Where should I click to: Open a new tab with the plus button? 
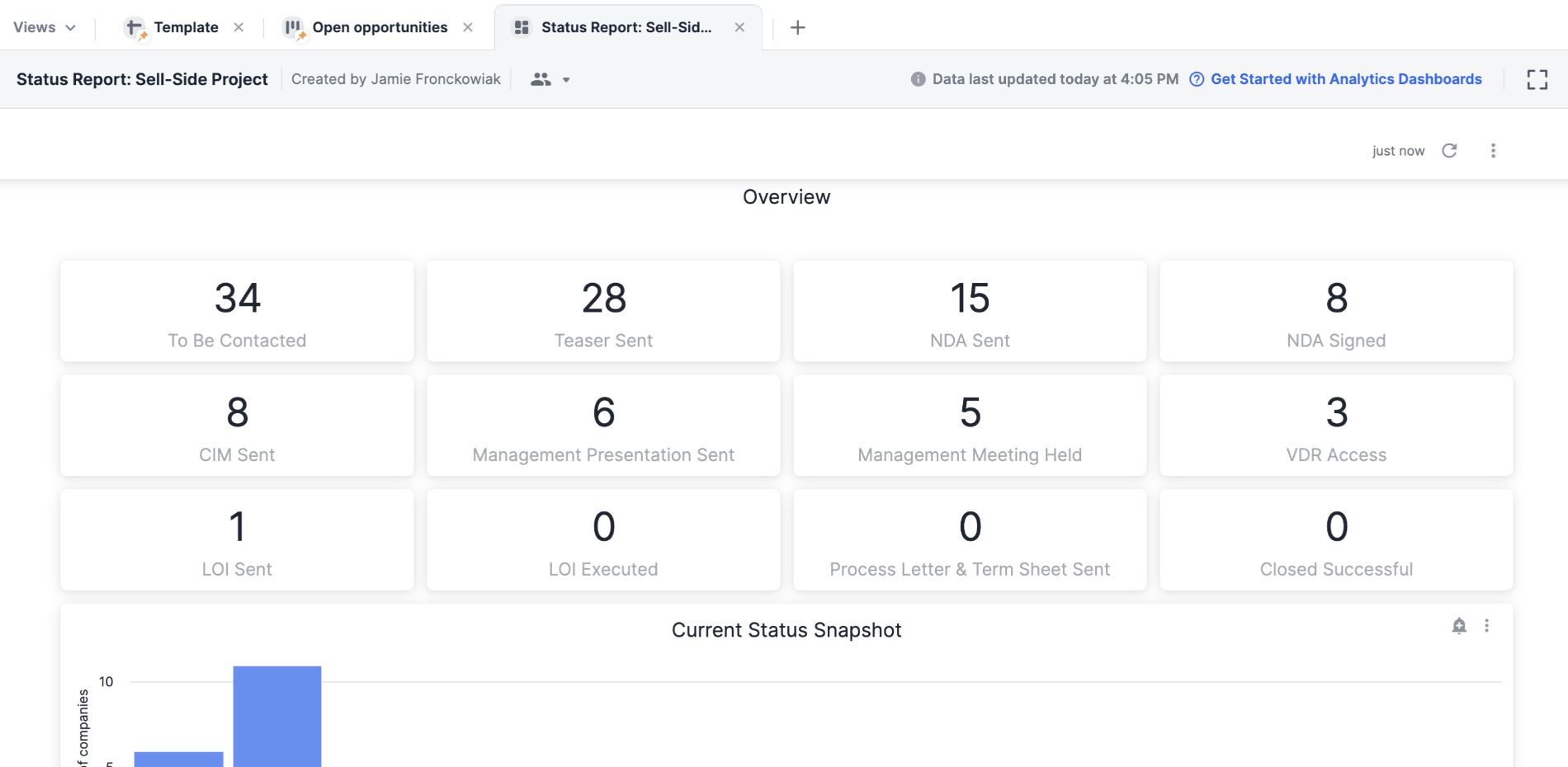[x=797, y=26]
